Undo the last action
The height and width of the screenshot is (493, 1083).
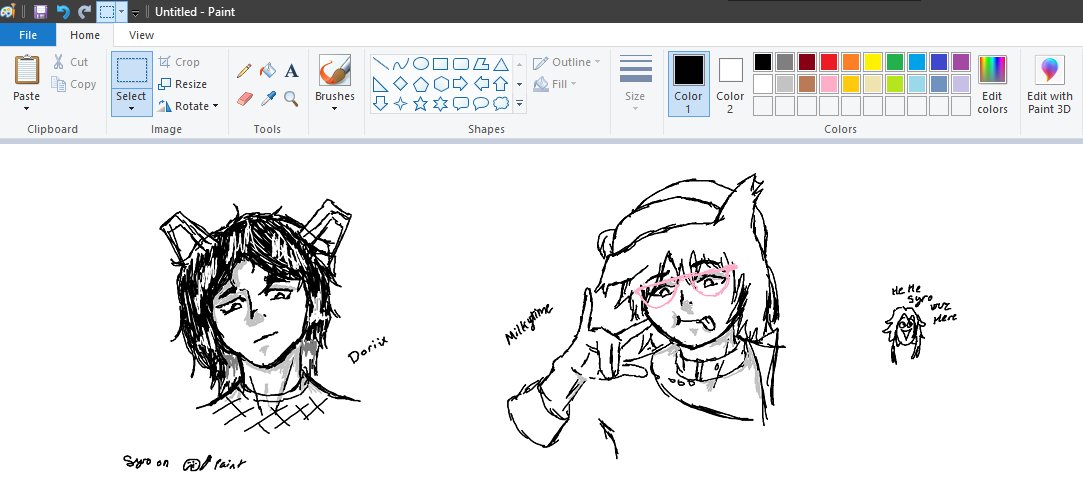point(63,12)
